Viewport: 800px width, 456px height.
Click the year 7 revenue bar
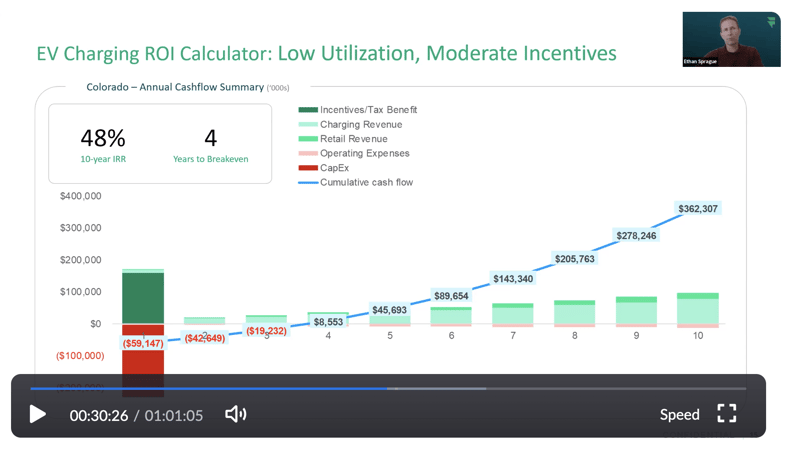point(513,314)
